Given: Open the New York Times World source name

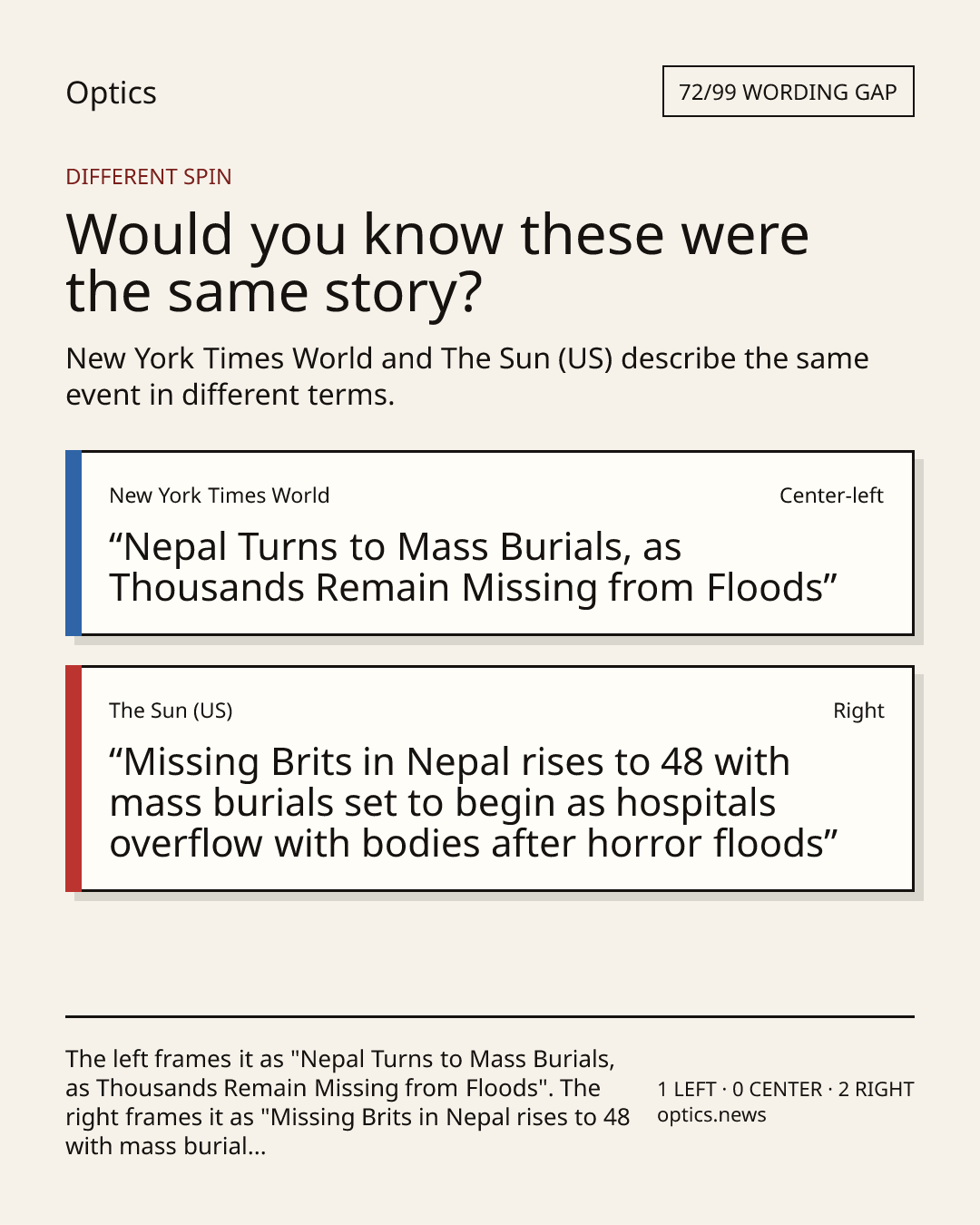Looking at the screenshot, I should pyautogui.click(x=220, y=495).
